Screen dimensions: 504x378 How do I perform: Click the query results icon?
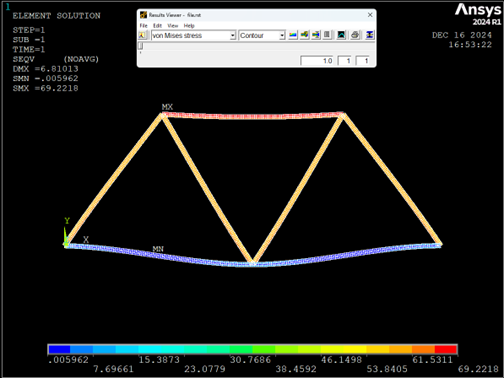pos(304,35)
